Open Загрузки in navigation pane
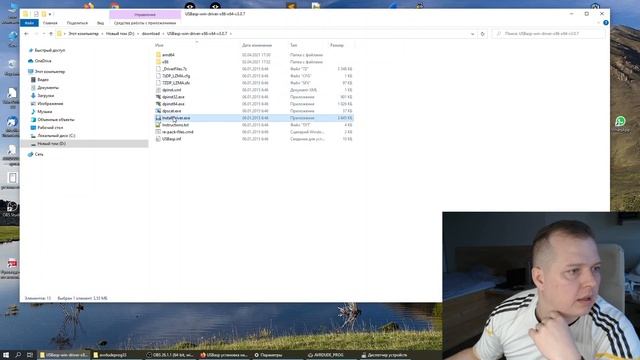The height and width of the screenshot is (360, 640). [45, 96]
